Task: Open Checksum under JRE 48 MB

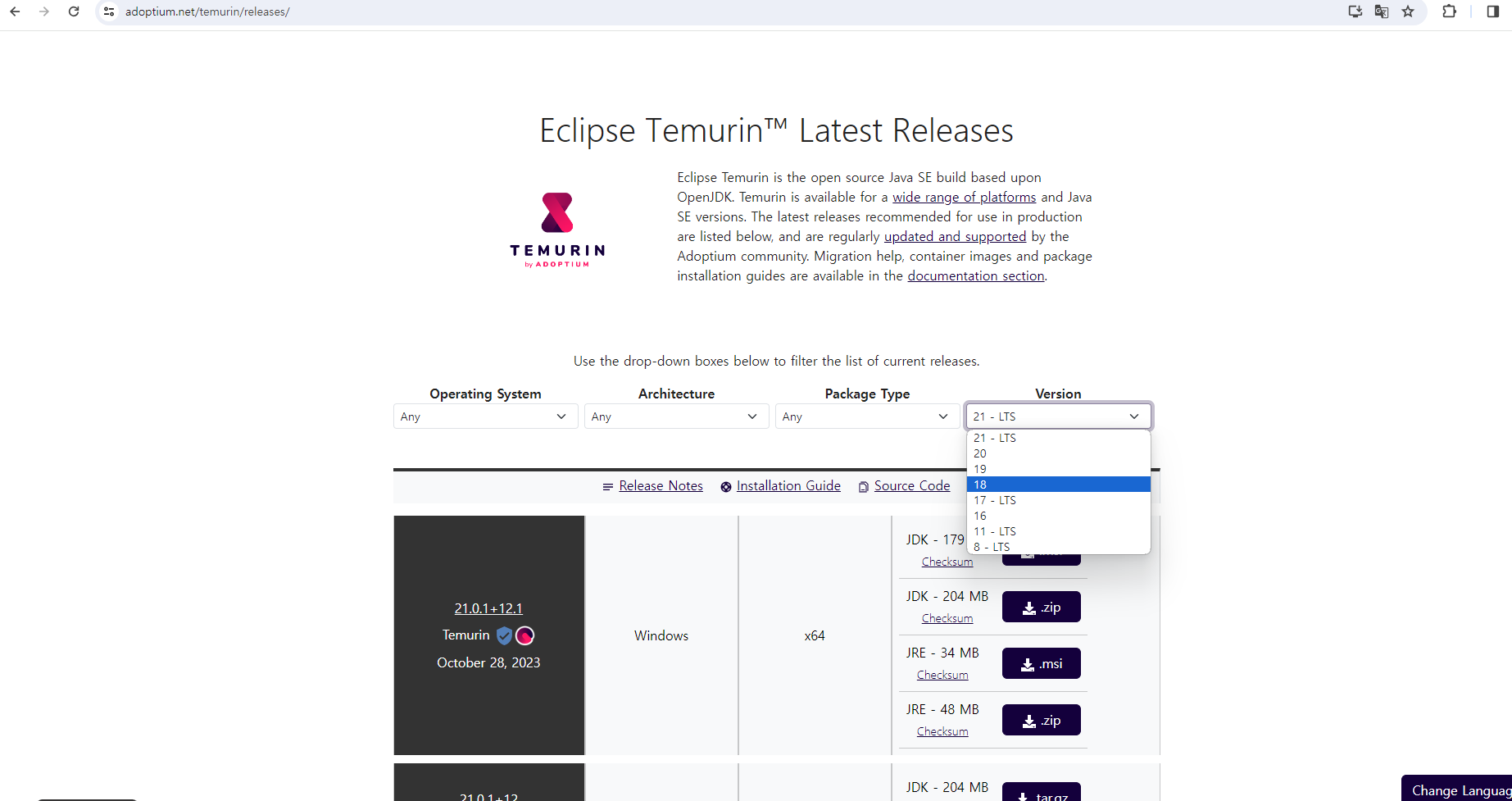Action: point(942,731)
